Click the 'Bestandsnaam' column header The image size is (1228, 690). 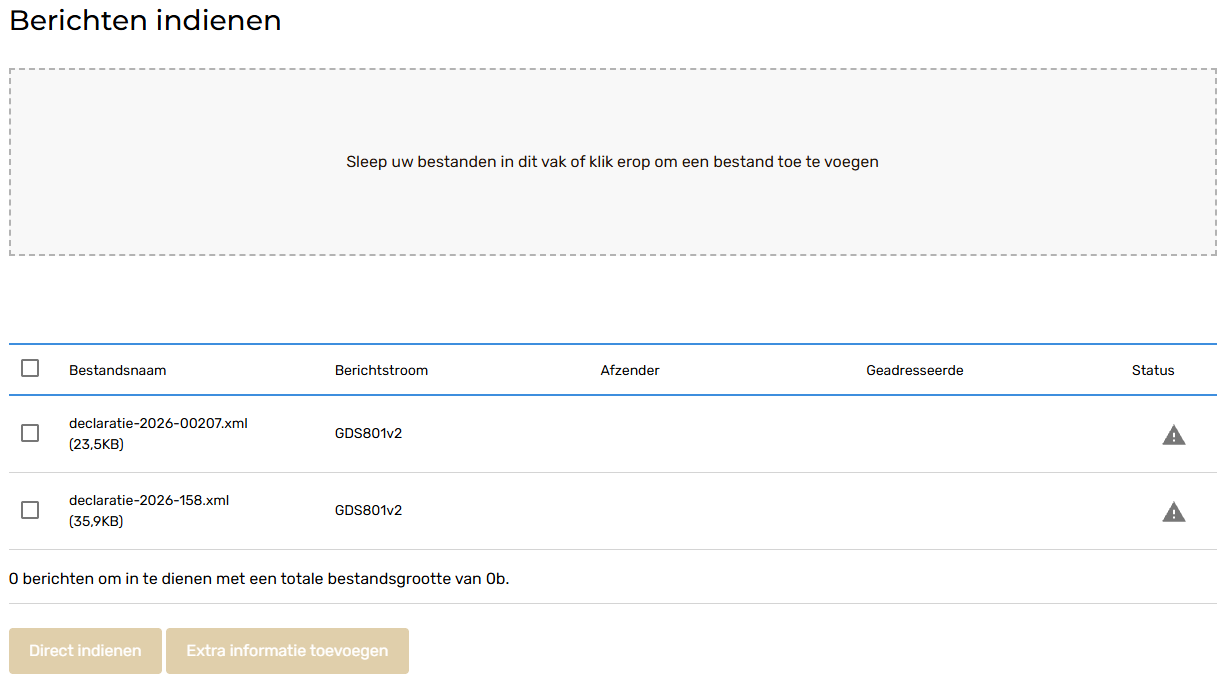[x=117, y=370]
